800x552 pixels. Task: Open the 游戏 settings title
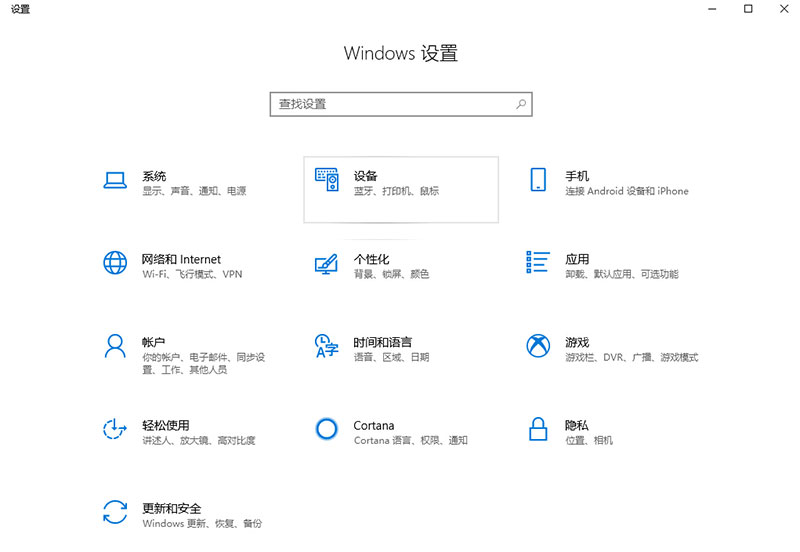pyautogui.click(x=577, y=342)
